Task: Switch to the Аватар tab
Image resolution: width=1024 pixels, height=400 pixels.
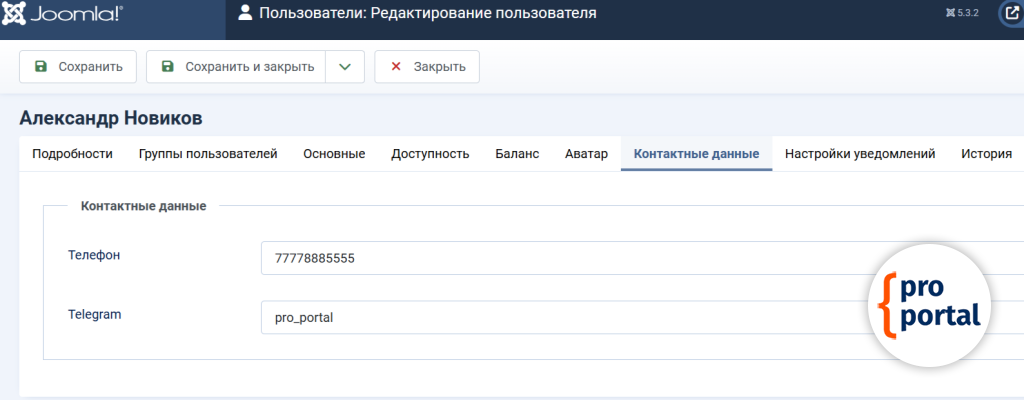Action: tap(586, 154)
